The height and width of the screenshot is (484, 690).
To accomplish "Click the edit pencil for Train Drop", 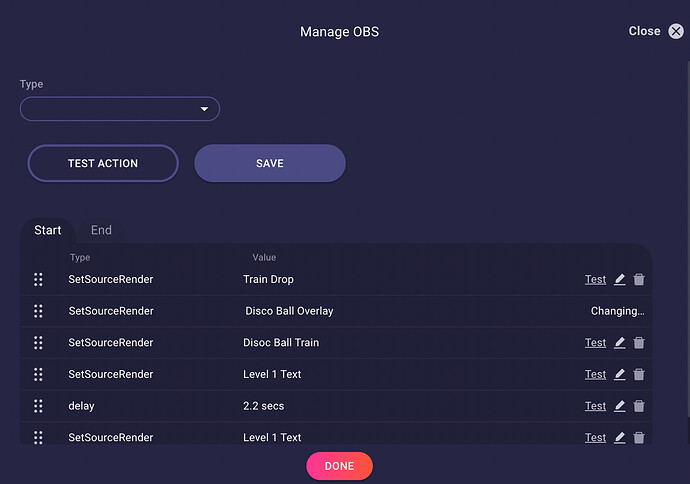I will pyautogui.click(x=620, y=279).
